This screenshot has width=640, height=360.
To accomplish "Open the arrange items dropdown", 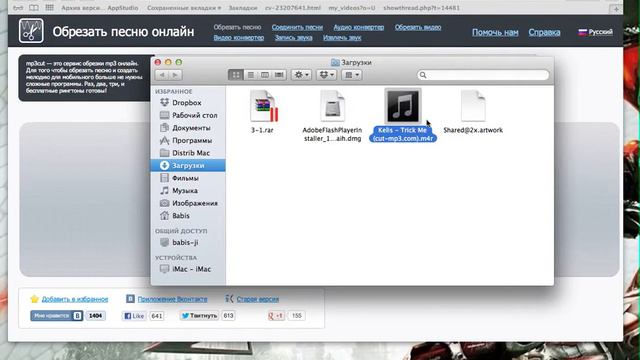I will (351, 75).
